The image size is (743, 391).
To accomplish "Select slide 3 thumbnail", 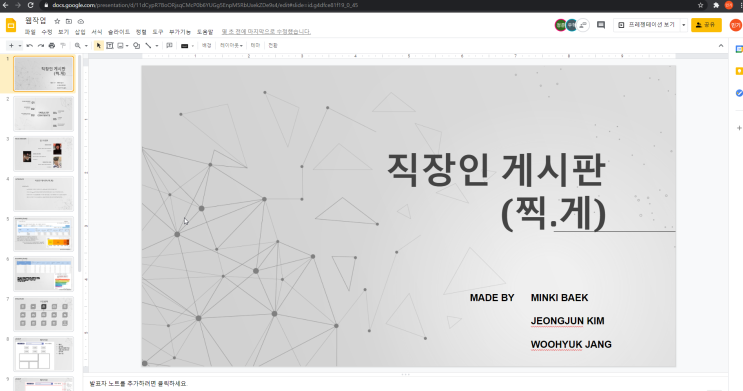I will [x=44, y=154].
